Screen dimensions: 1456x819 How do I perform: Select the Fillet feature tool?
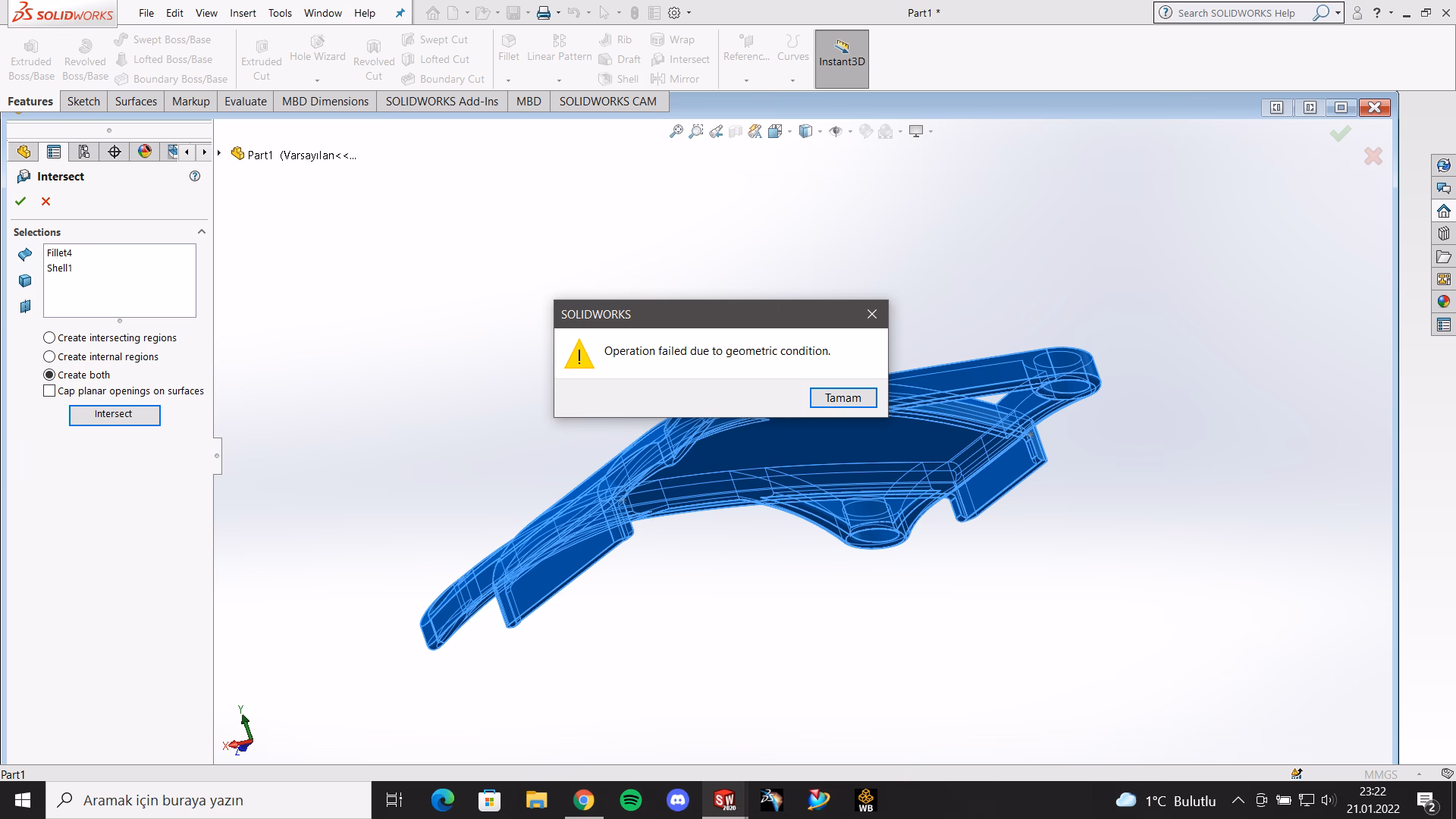coord(508,49)
